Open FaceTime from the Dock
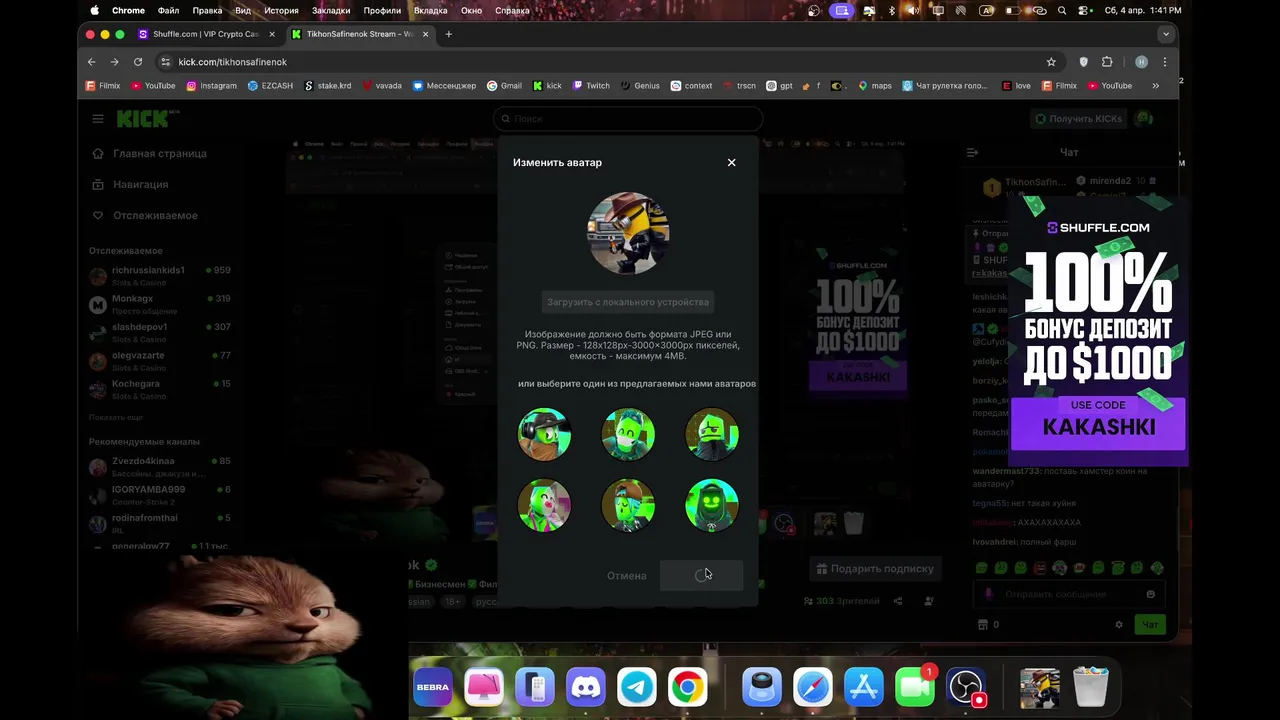This screenshot has width=1280, height=720. (x=914, y=688)
